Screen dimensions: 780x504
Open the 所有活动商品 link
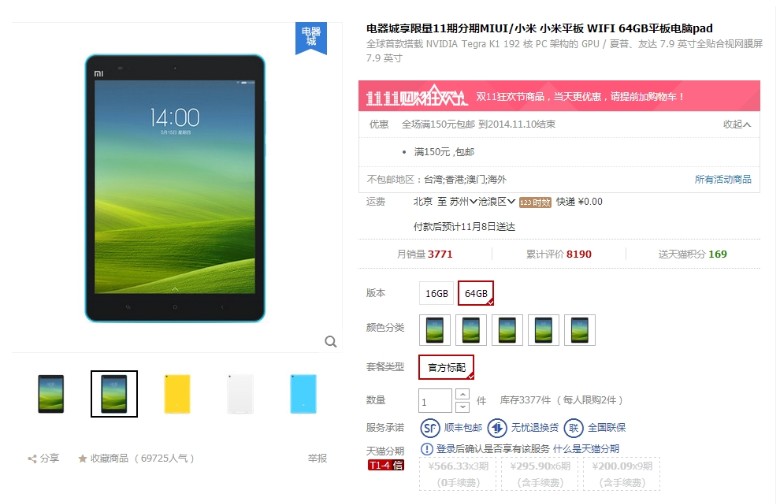click(x=723, y=179)
